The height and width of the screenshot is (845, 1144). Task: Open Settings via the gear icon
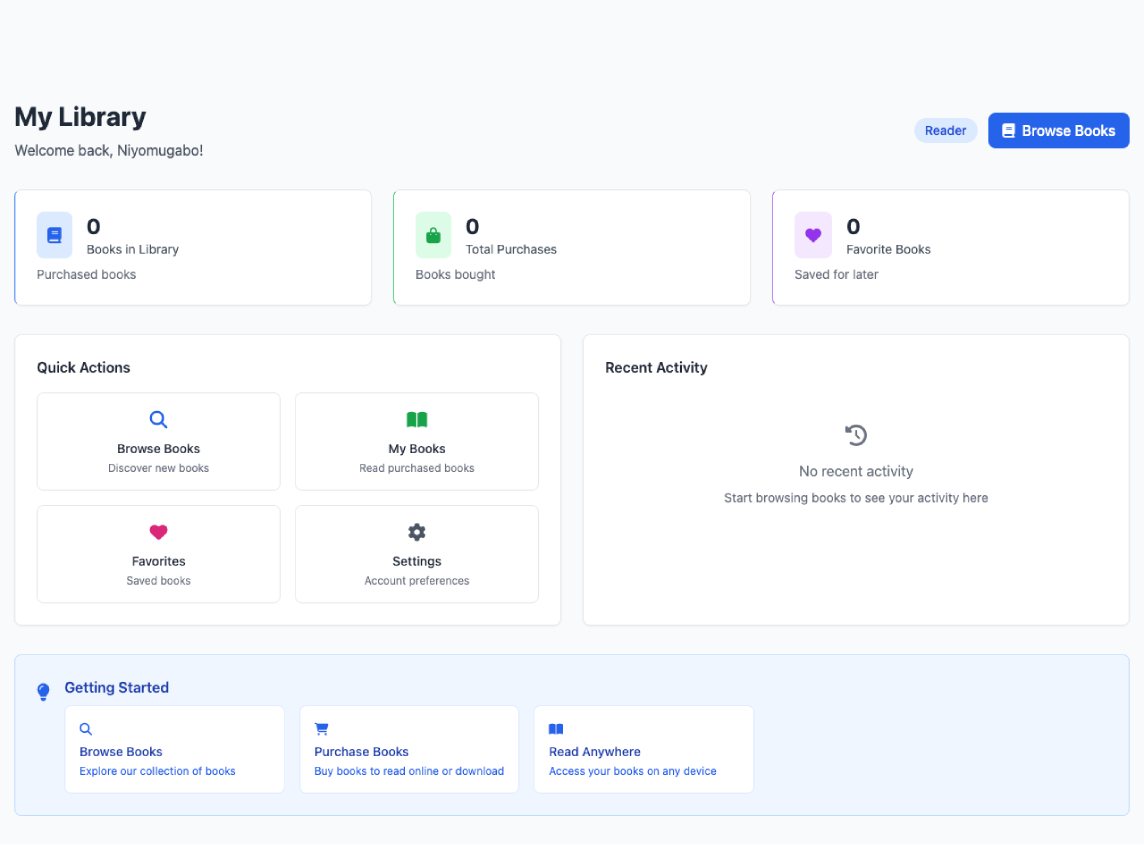(x=416, y=532)
